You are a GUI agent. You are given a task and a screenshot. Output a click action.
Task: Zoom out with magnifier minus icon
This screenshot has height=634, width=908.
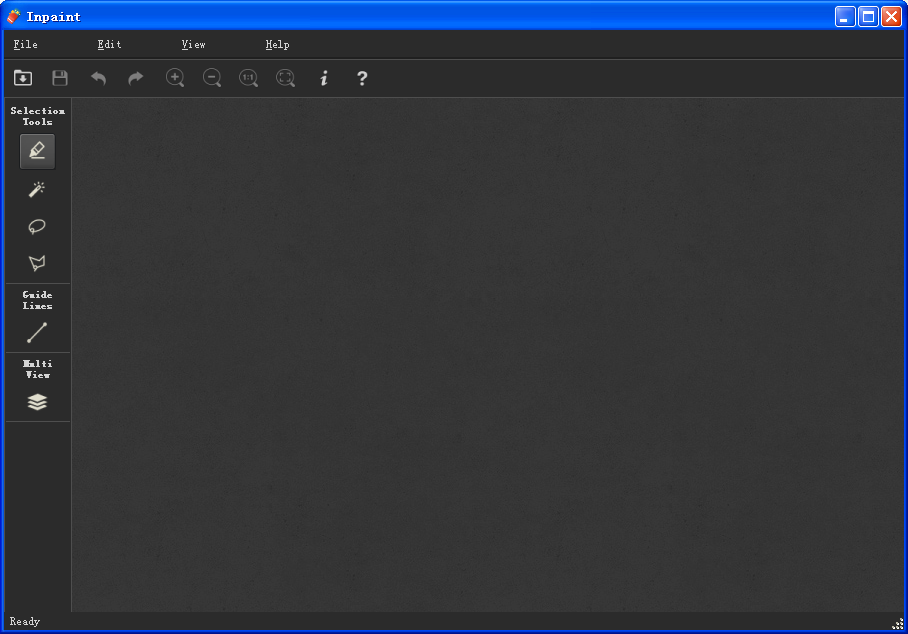coord(212,78)
